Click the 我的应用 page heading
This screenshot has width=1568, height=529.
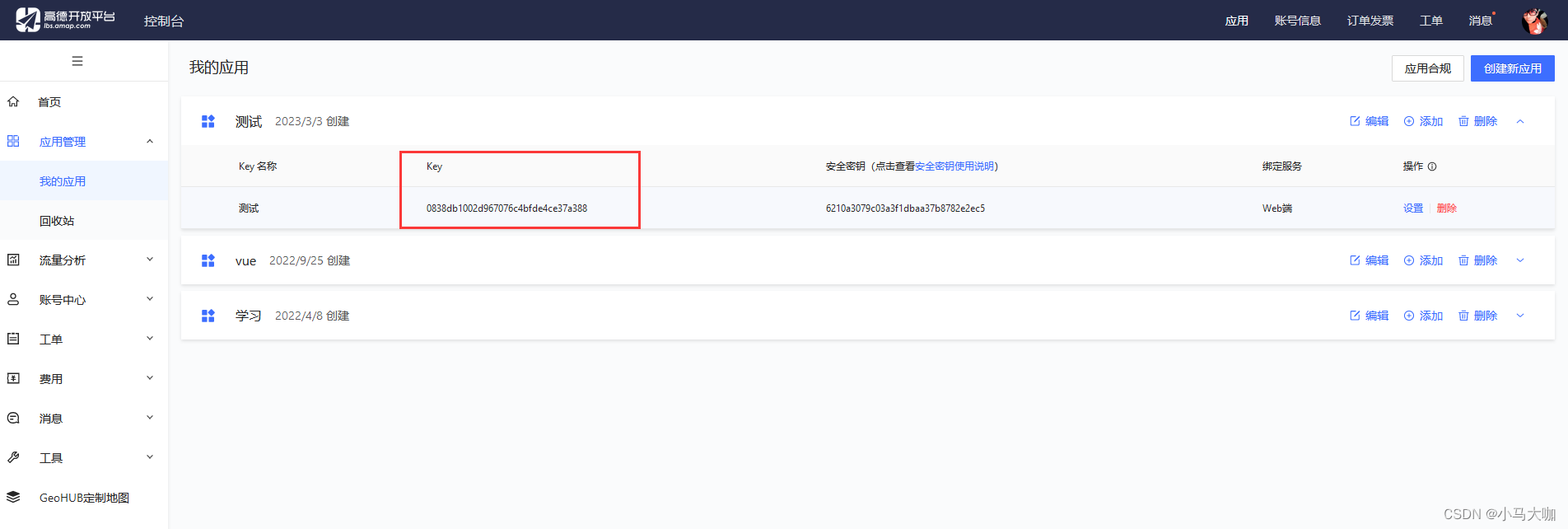pyautogui.click(x=219, y=68)
